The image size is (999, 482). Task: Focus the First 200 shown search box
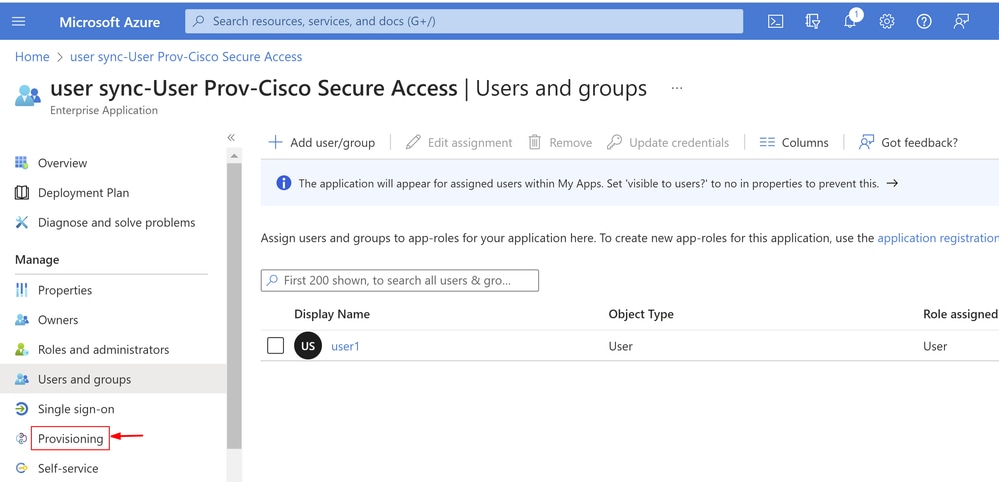(x=399, y=280)
